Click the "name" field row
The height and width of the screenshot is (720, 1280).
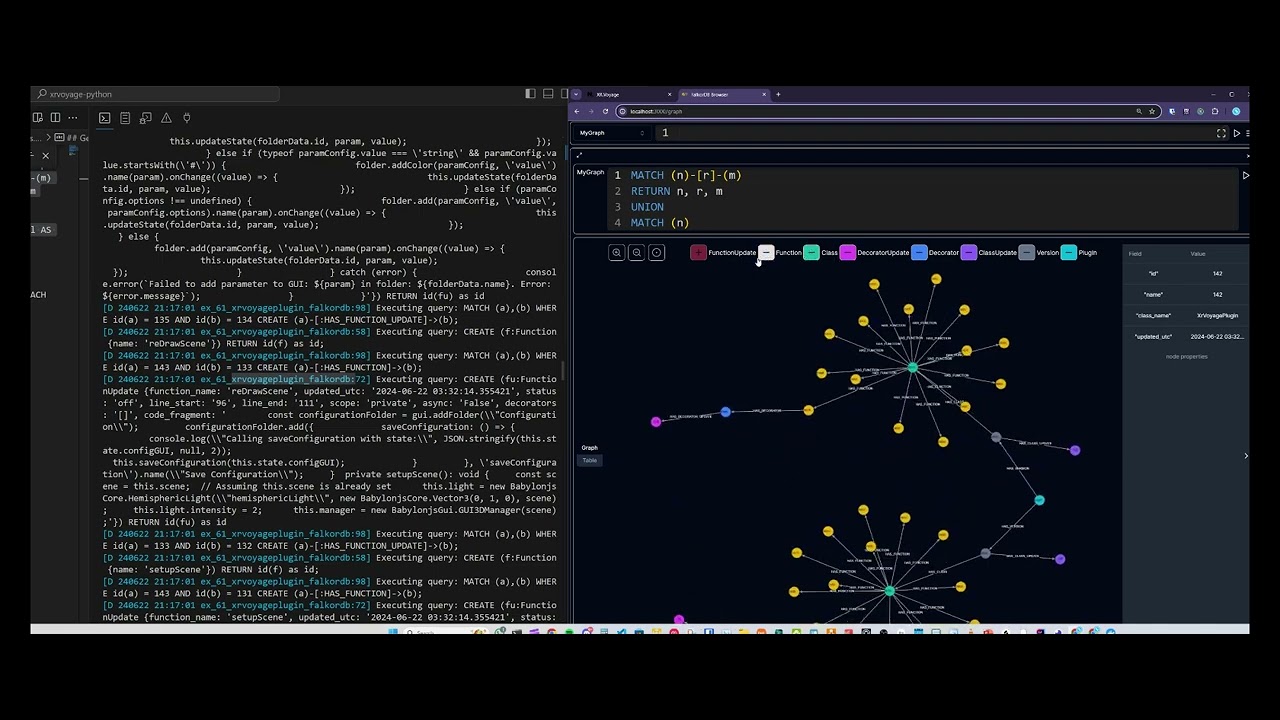pos(1186,295)
